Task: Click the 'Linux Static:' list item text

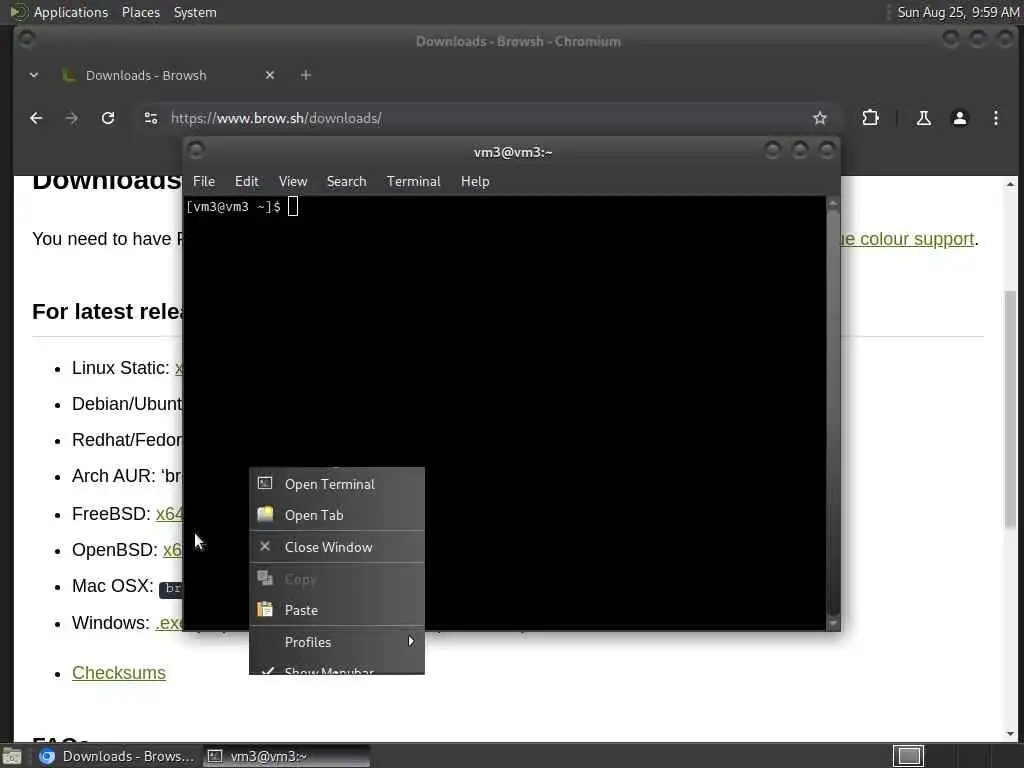Action: point(121,368)
